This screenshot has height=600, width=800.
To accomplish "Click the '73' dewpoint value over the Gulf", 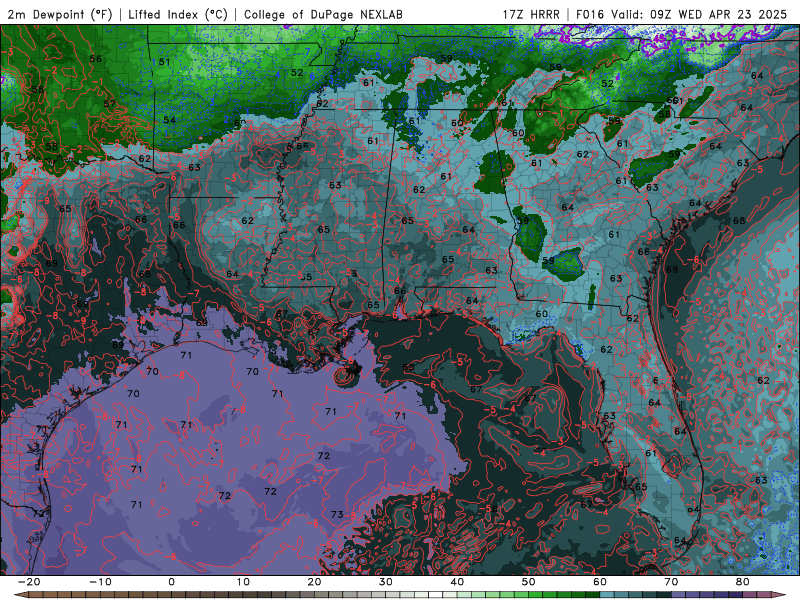I will point(337,514).
